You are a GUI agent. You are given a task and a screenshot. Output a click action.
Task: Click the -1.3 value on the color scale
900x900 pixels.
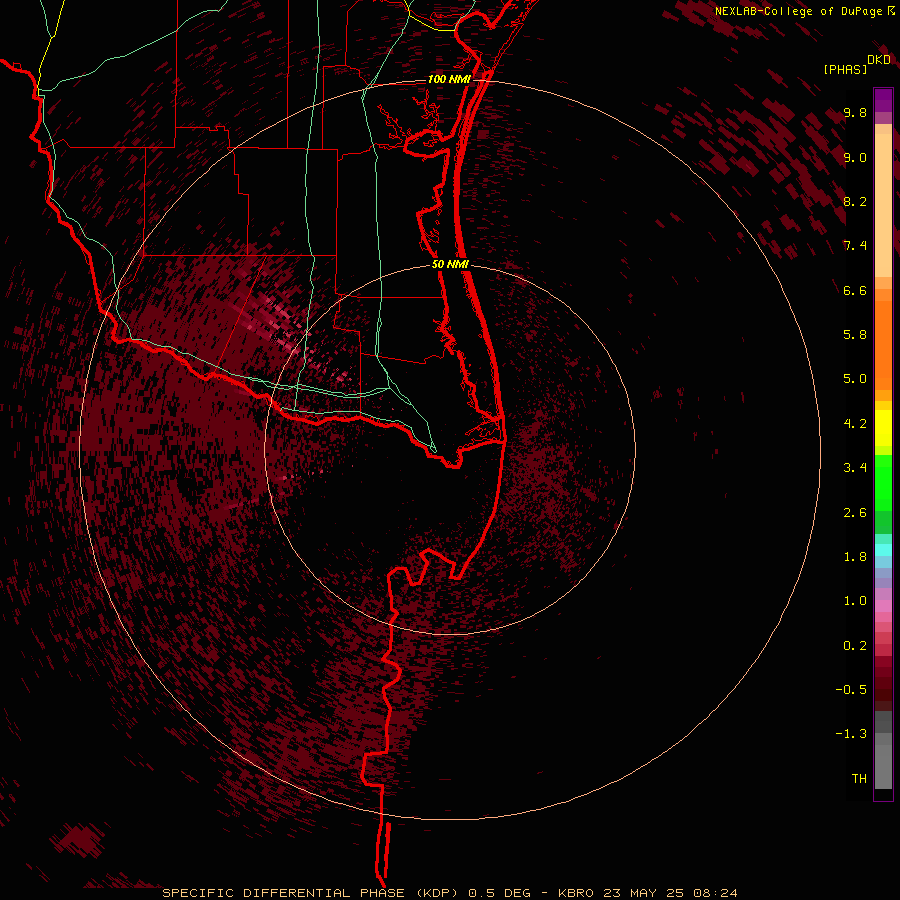[851, 734]
